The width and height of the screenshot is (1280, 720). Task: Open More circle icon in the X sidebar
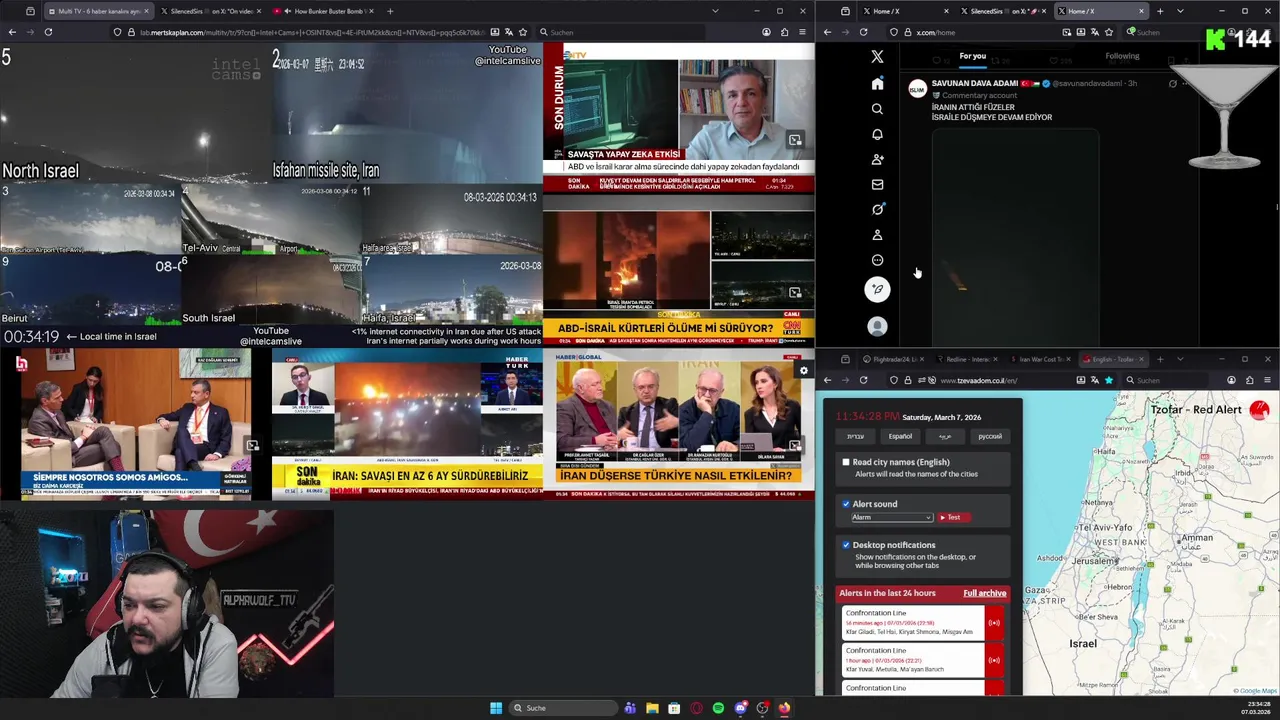(877, 260)
